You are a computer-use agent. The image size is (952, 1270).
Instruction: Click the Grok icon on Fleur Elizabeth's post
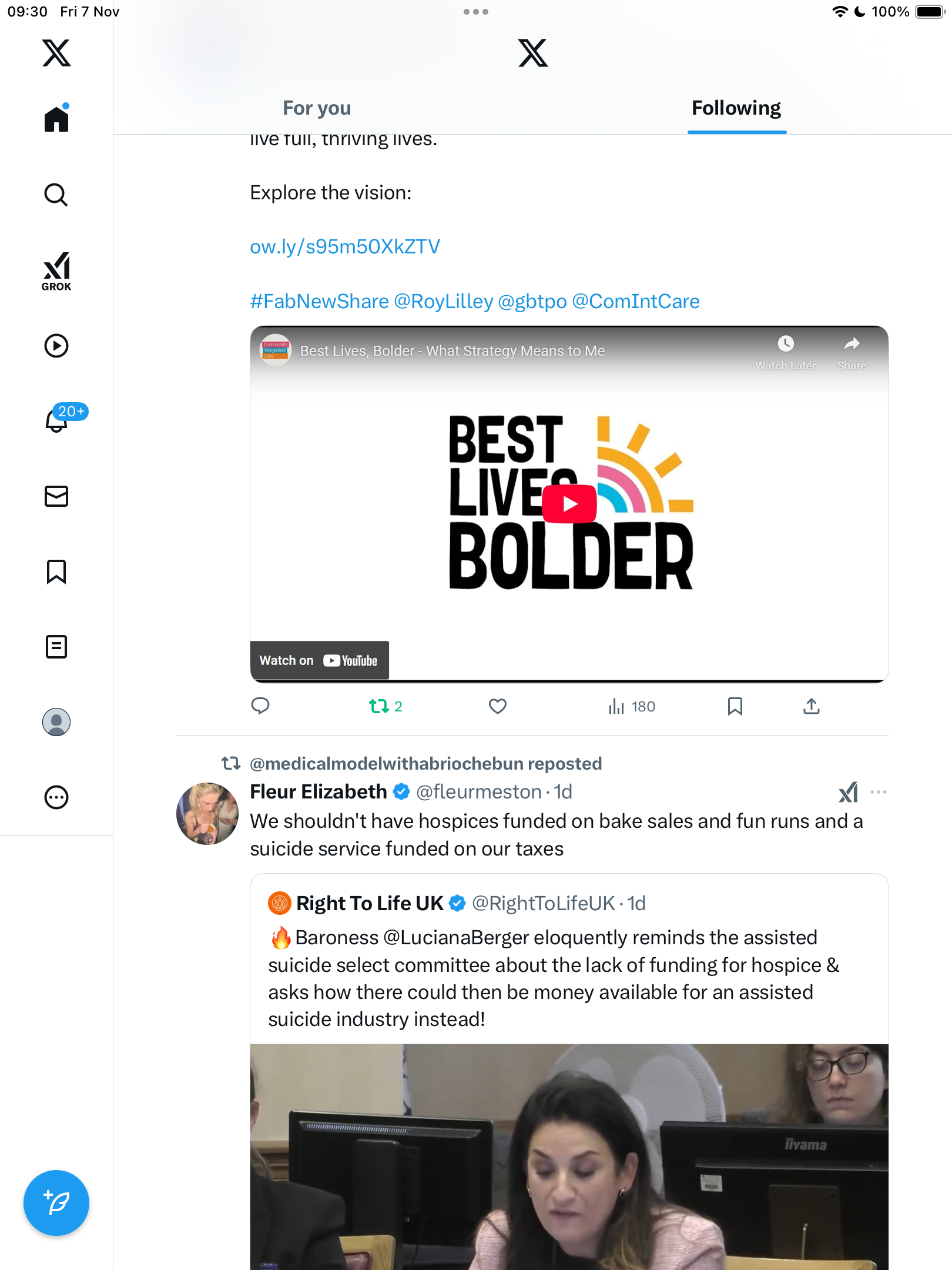(x=848, y=793)
